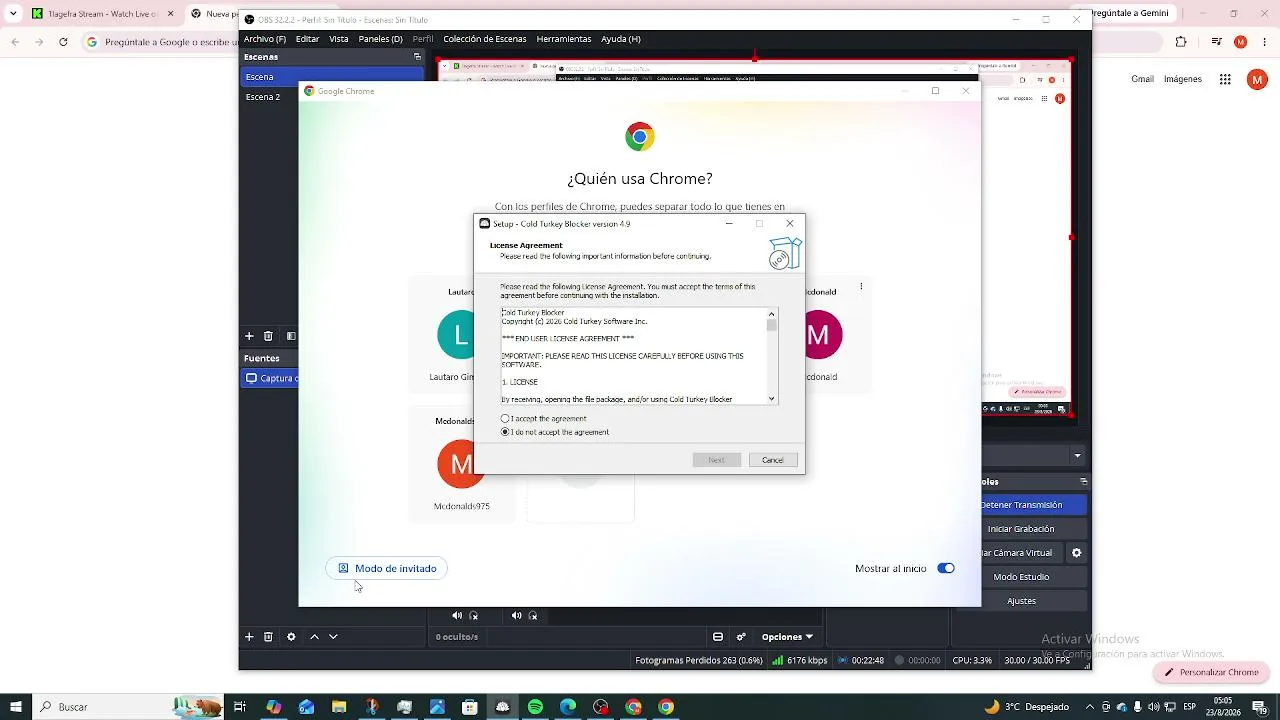
Task: Open the Archivo (F) menu in OBS
Action: 265,39
